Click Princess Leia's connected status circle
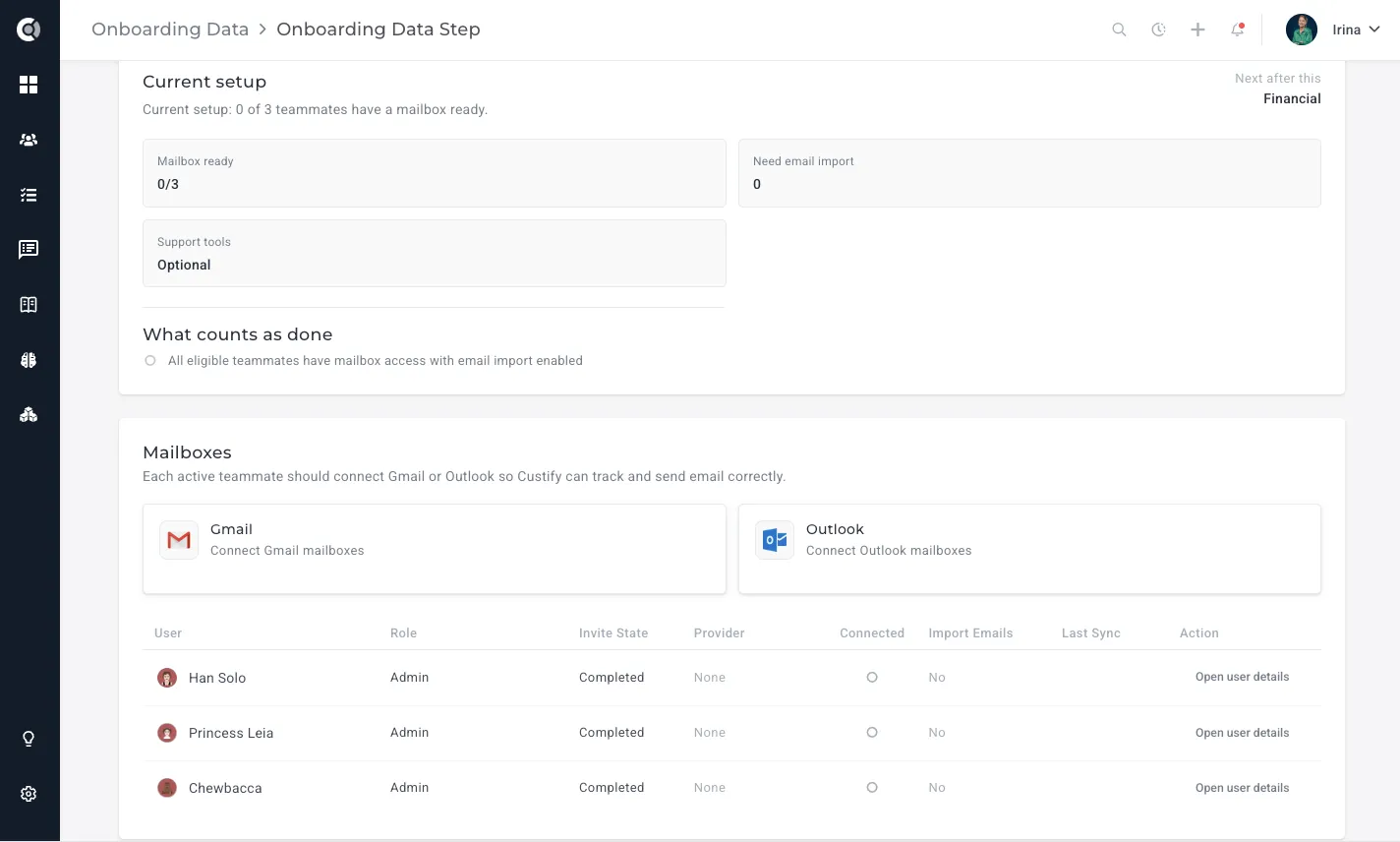 (x=872, y=733)
